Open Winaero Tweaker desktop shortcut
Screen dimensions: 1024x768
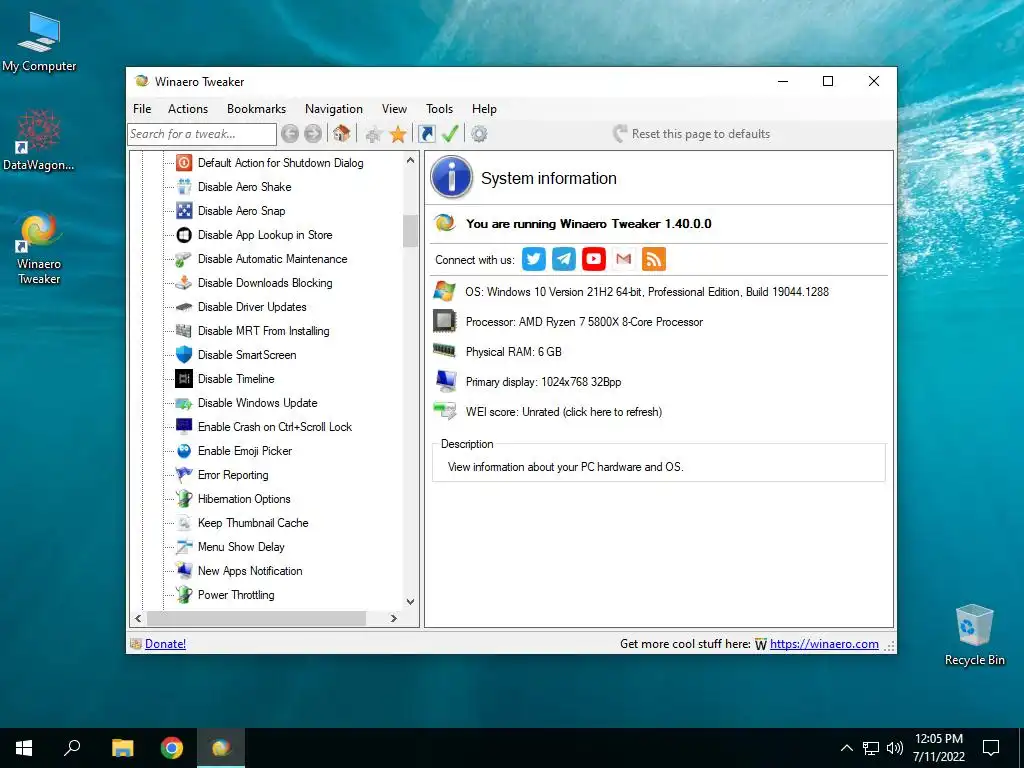point(39,248)
